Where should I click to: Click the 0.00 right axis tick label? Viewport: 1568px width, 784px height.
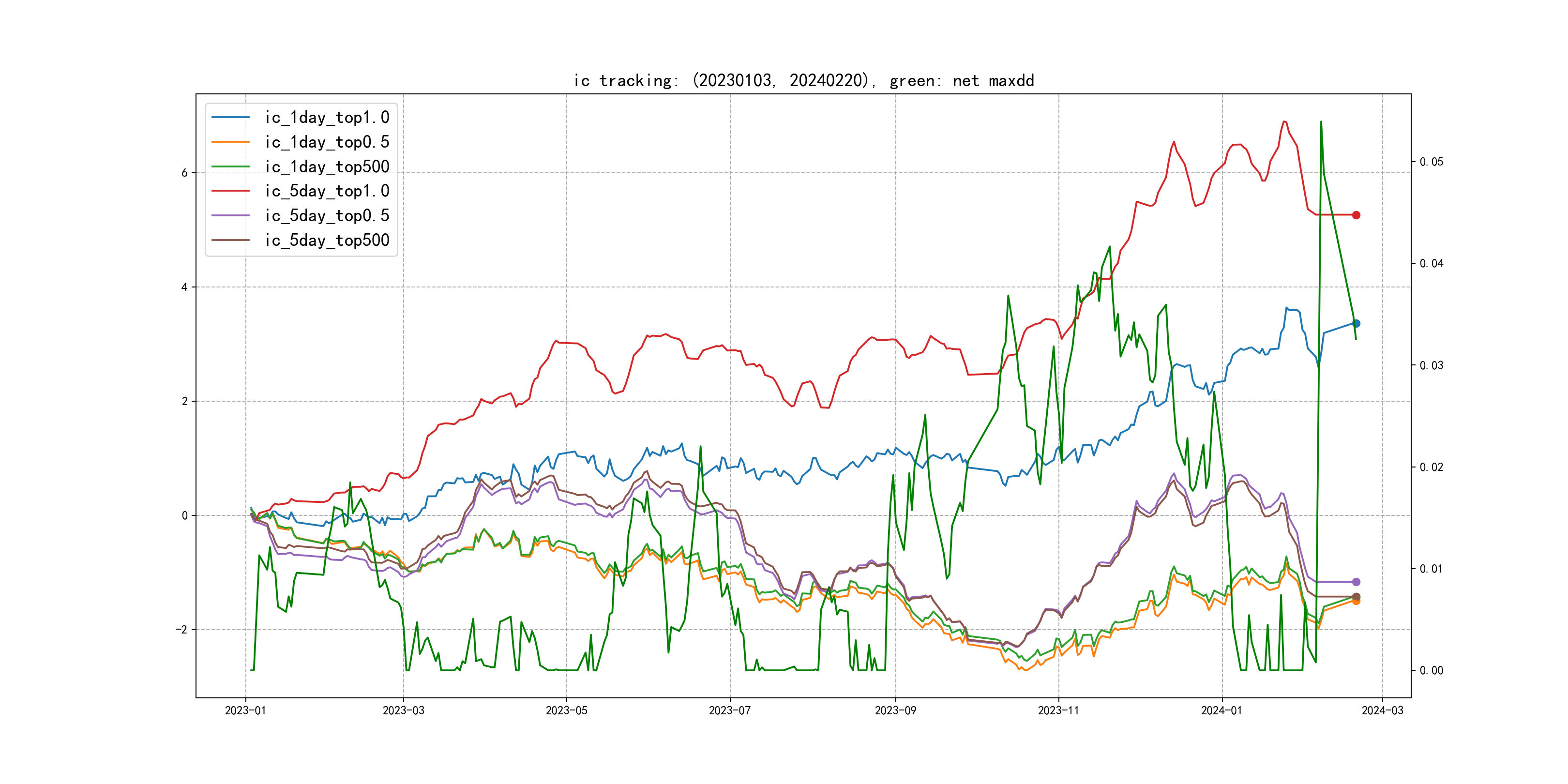click(x=1431, y=671)
